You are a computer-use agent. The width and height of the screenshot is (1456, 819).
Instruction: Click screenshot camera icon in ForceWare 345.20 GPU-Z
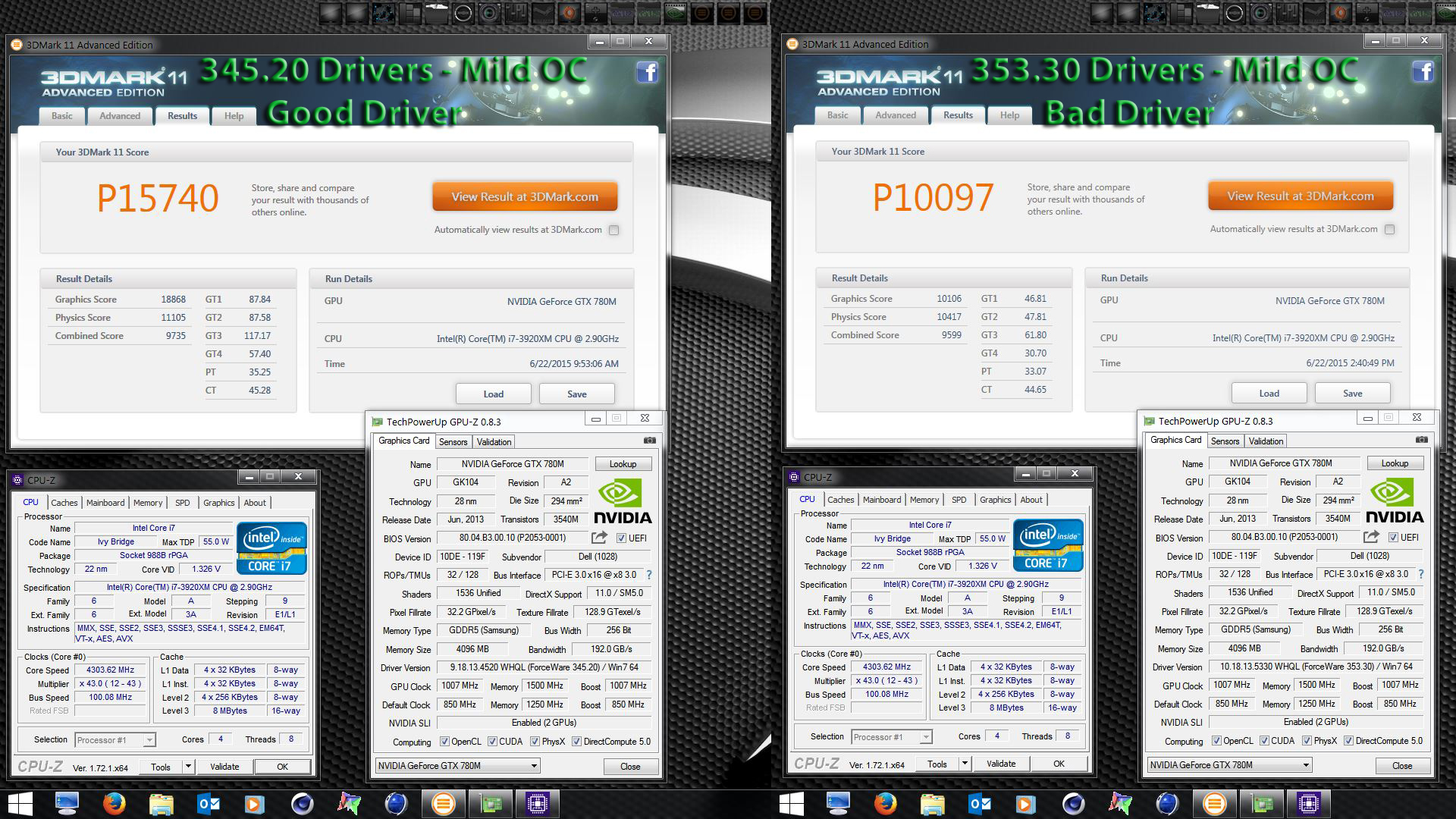(x=650, y=441)
